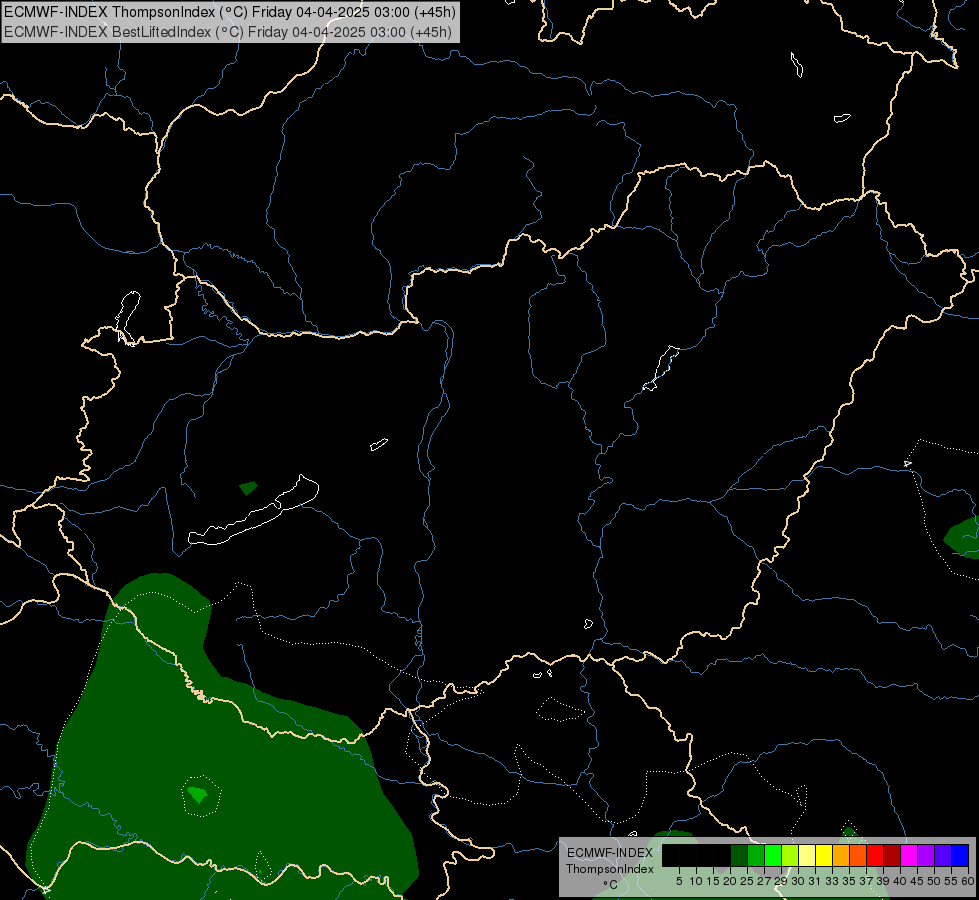Screen dimensions: 979x900
Task: Click legend tick value '35'
Action: coord(849,881)
